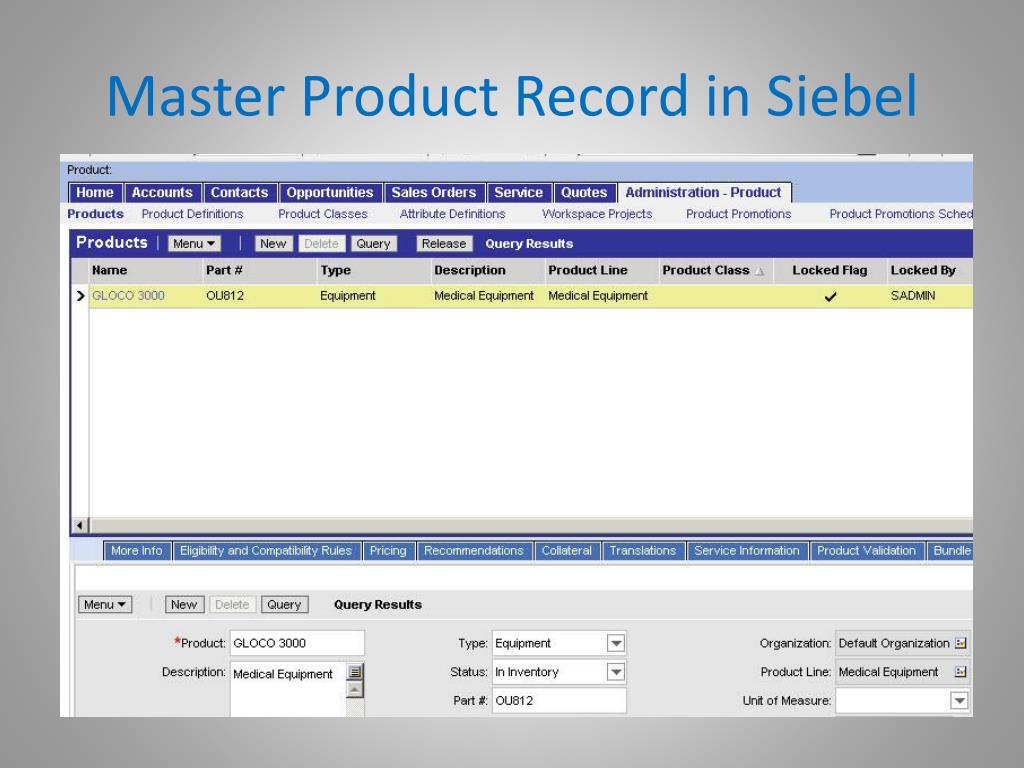Image resolution: width=1024 pixels, height=768 pixels.
Task: Open the Product Definitions view link
Action: (192, 214)
